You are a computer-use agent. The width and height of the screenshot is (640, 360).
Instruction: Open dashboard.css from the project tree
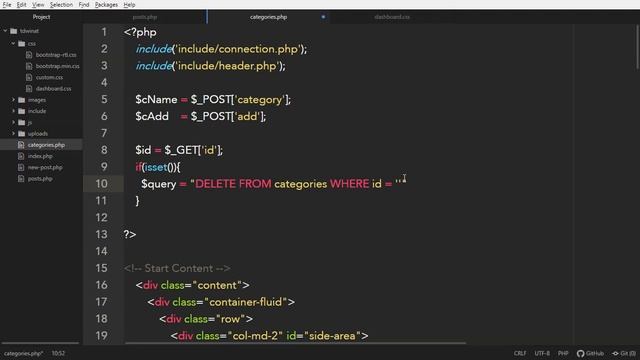[53, 89]
